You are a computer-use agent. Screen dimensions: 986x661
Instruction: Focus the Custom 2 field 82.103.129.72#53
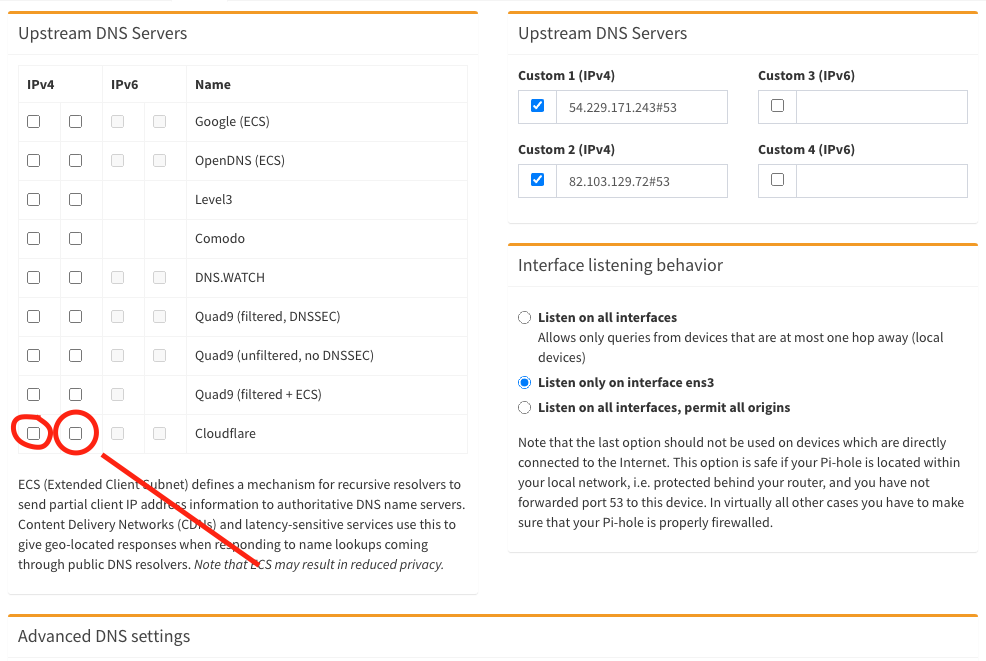point(641,182)
